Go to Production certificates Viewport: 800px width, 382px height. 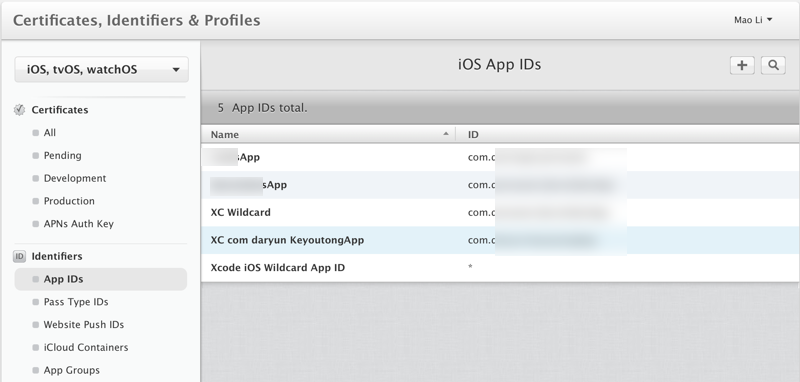click(69, 201)
